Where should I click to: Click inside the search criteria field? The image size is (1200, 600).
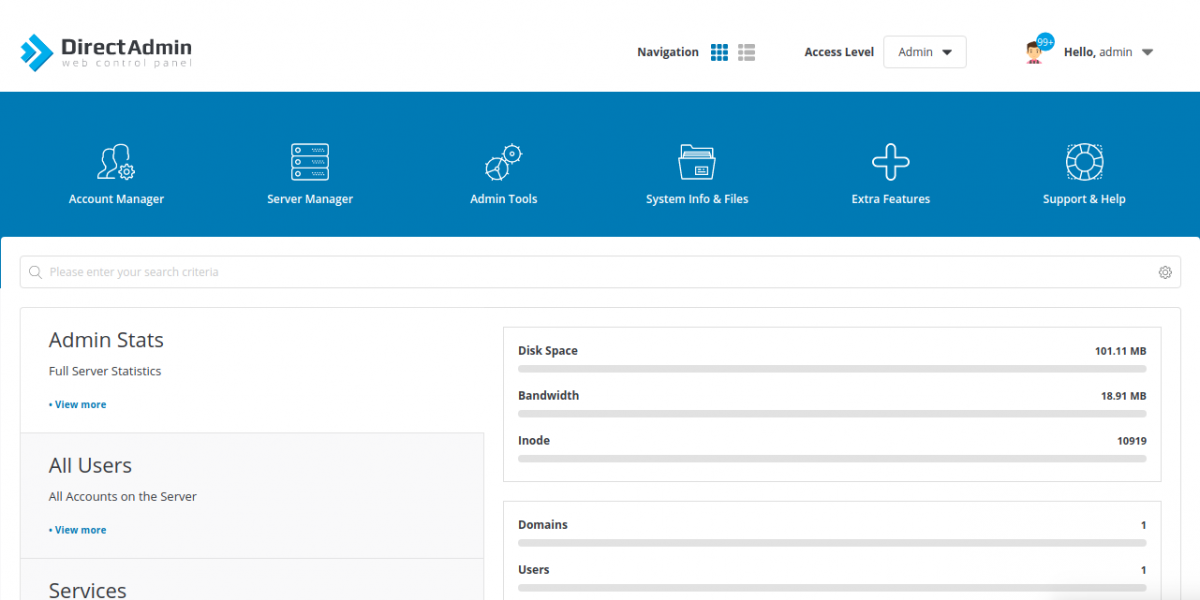click(300, 271)
